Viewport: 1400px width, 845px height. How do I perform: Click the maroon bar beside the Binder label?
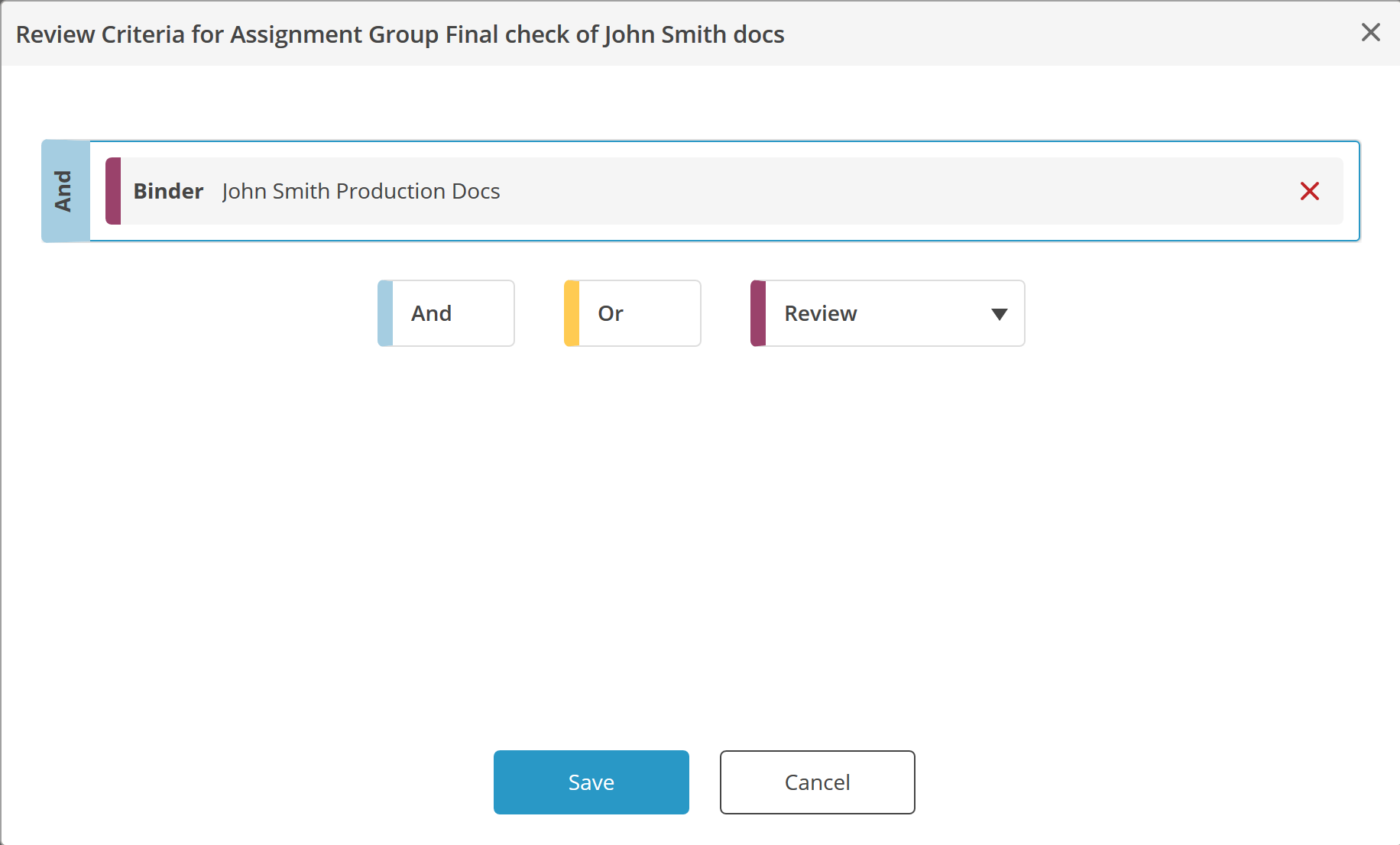pyautogui.click(x=113, y=191)
